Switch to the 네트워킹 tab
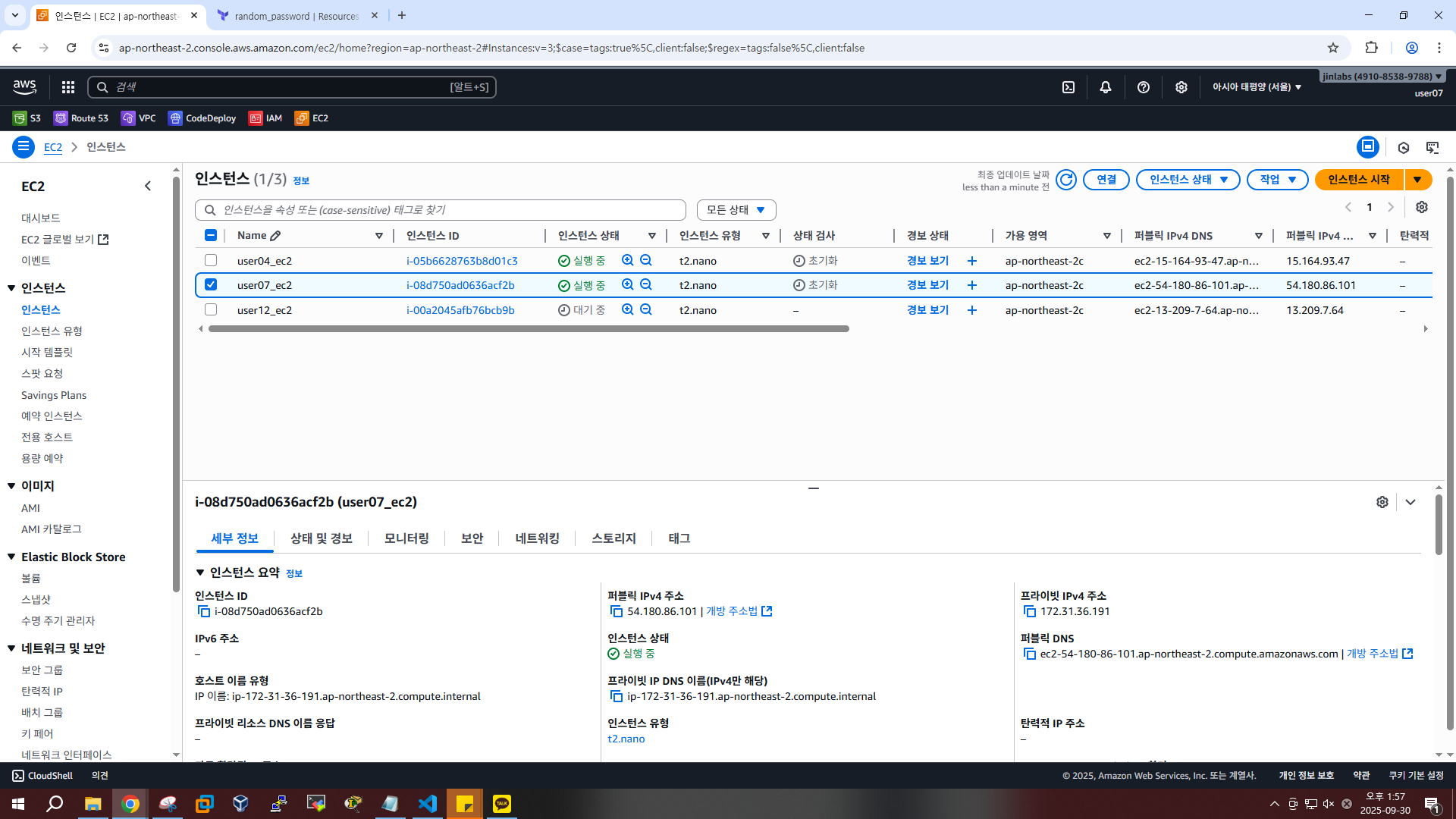The height and width of the screenshot is (819, 1456). pyautogui.click(x=537, y=538)
